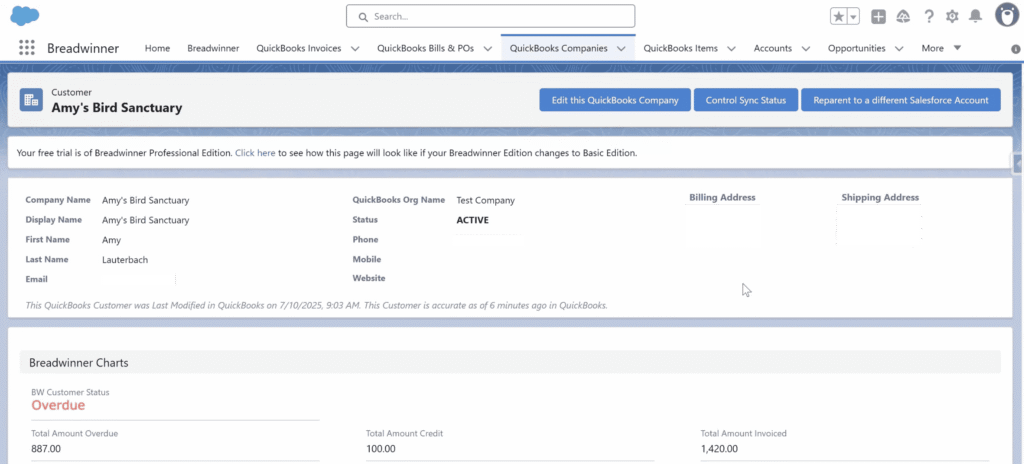Open the App Launcher grid icon
The image size is (1024, 464).
pos(27,48)
